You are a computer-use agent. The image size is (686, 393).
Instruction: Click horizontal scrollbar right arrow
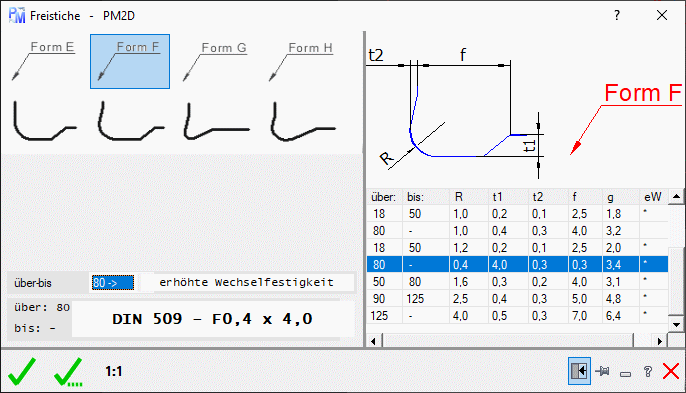(x=660, y=341)
